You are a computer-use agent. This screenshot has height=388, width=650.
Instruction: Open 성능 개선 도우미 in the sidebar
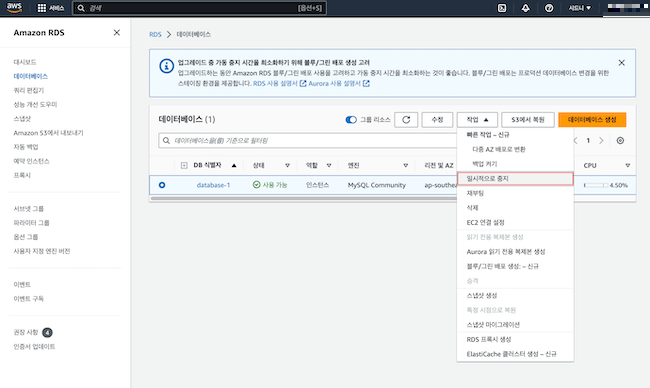(x=35, y=104)
